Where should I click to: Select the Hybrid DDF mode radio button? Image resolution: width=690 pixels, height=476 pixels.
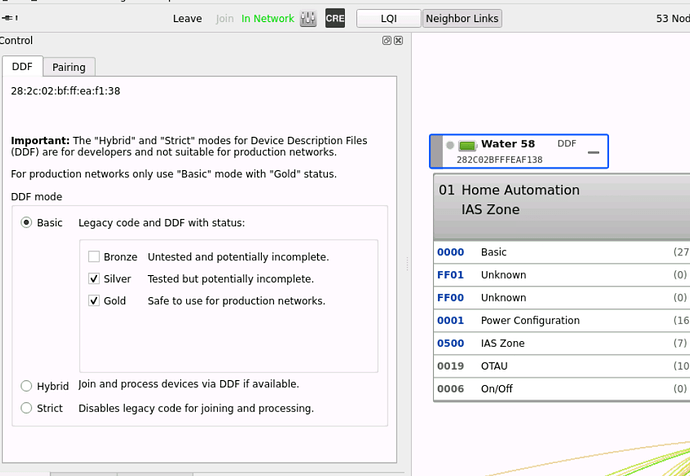[x=26, y=386]
